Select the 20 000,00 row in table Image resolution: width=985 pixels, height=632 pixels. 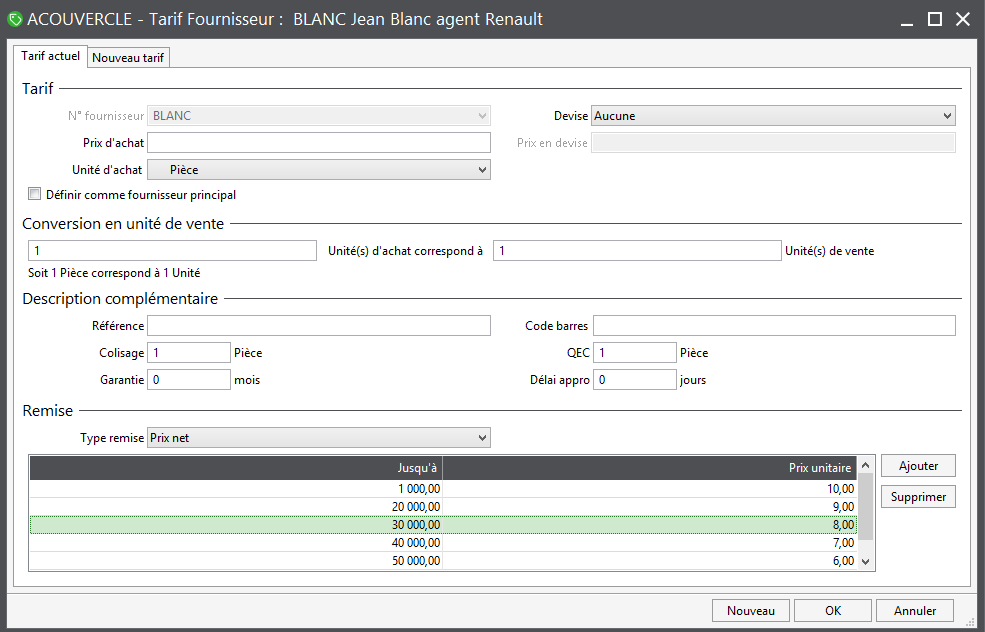(x=450, y=507)
